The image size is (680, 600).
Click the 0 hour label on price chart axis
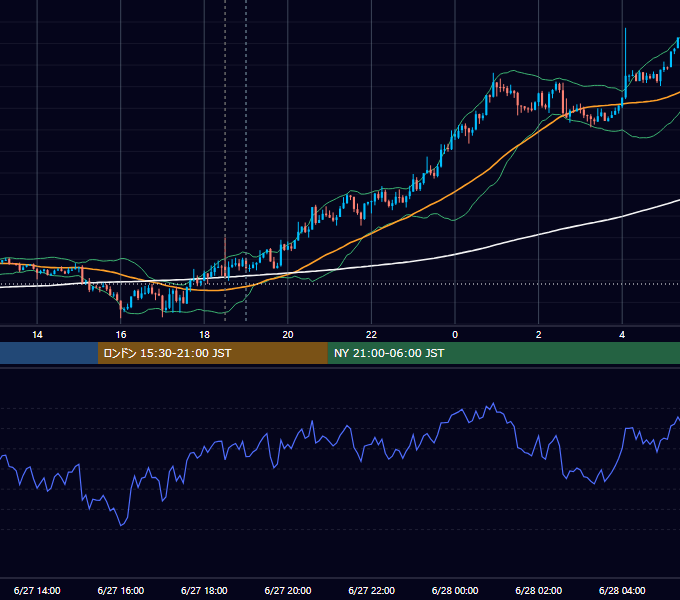(x=455, y=335)
